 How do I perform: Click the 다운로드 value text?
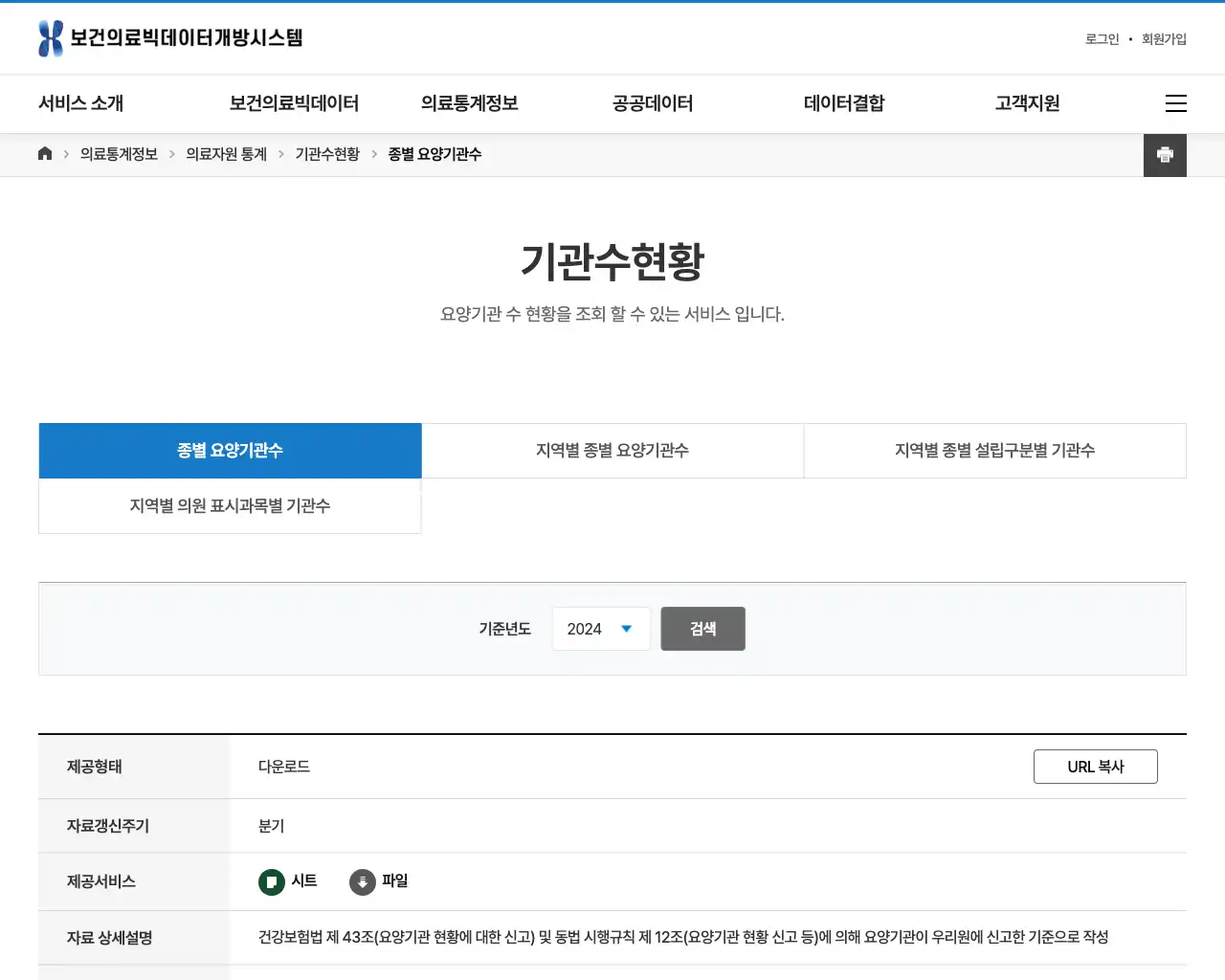click(x=284, y=767)
